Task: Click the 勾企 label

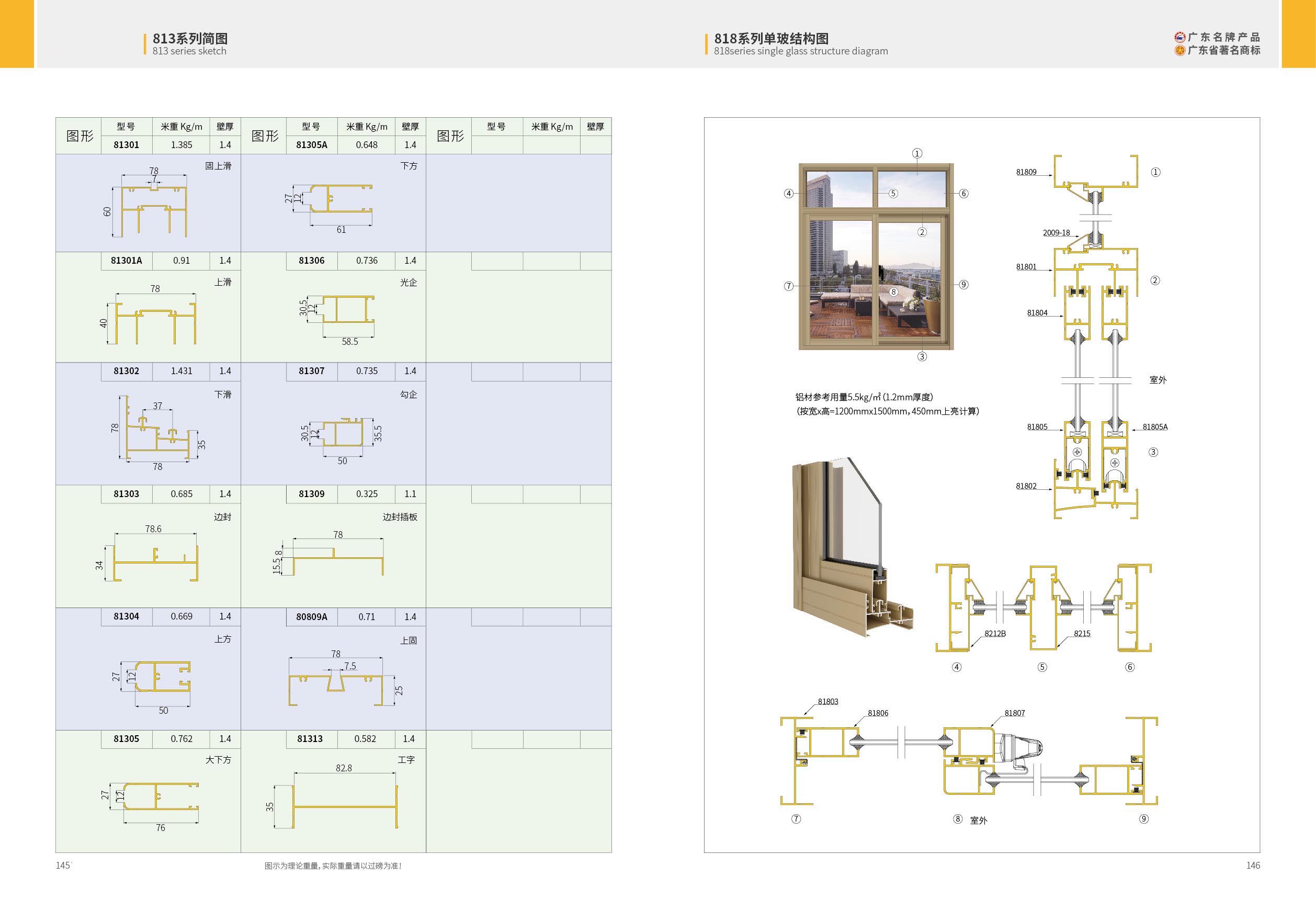Action: point(409,394)
